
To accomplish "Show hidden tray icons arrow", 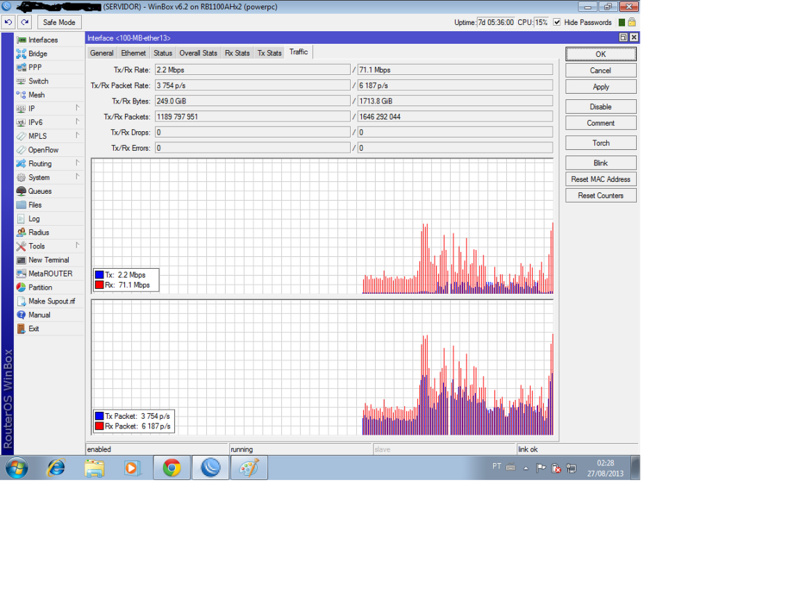I will pyautogui.click(x=526, y=468).
